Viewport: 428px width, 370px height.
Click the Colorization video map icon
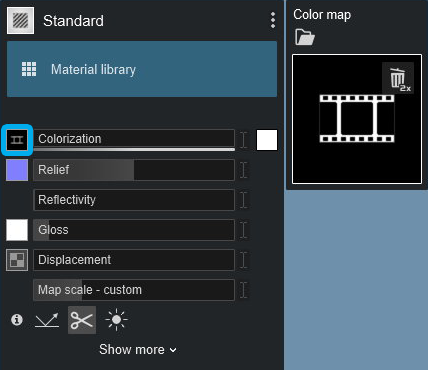(x=17, y=140)
